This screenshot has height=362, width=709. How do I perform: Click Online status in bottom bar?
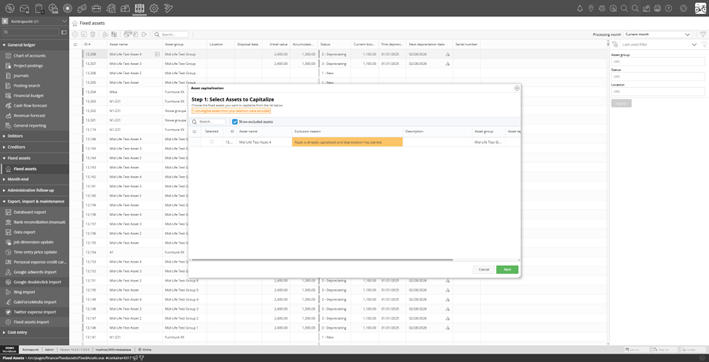click(145, 349)
